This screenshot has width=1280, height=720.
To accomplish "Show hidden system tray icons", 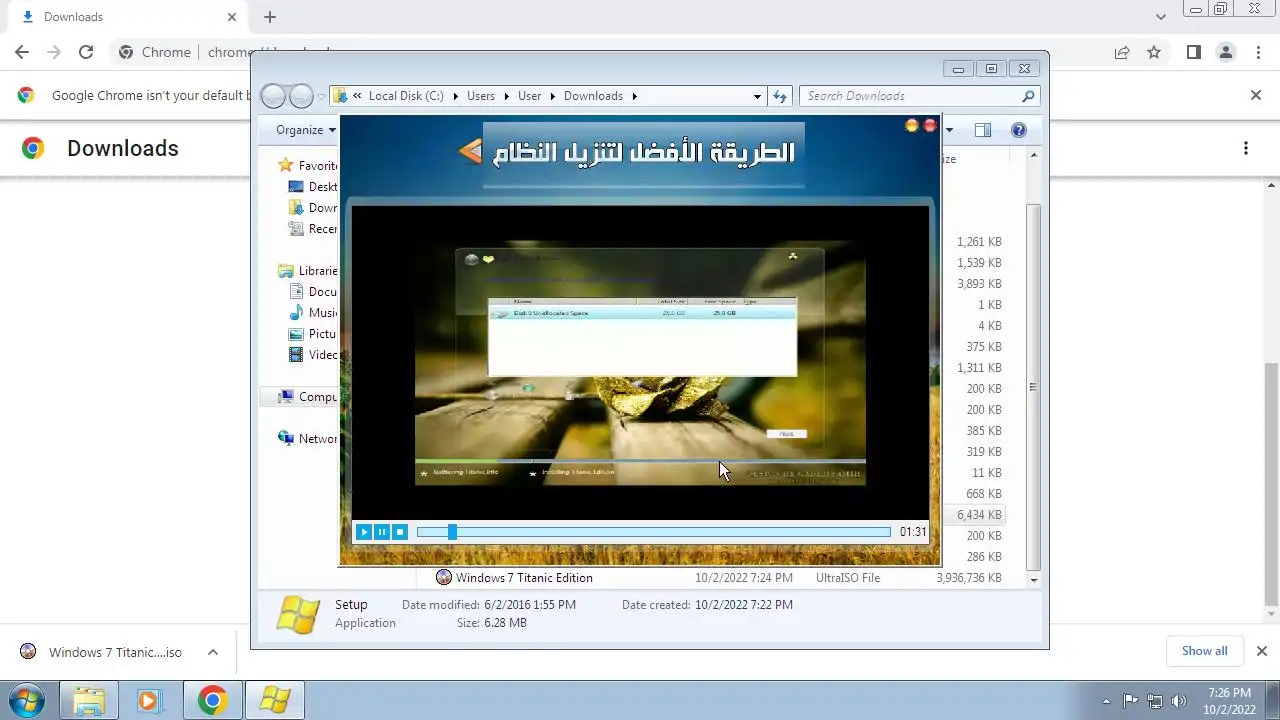I will click(x=1105, y=701).
